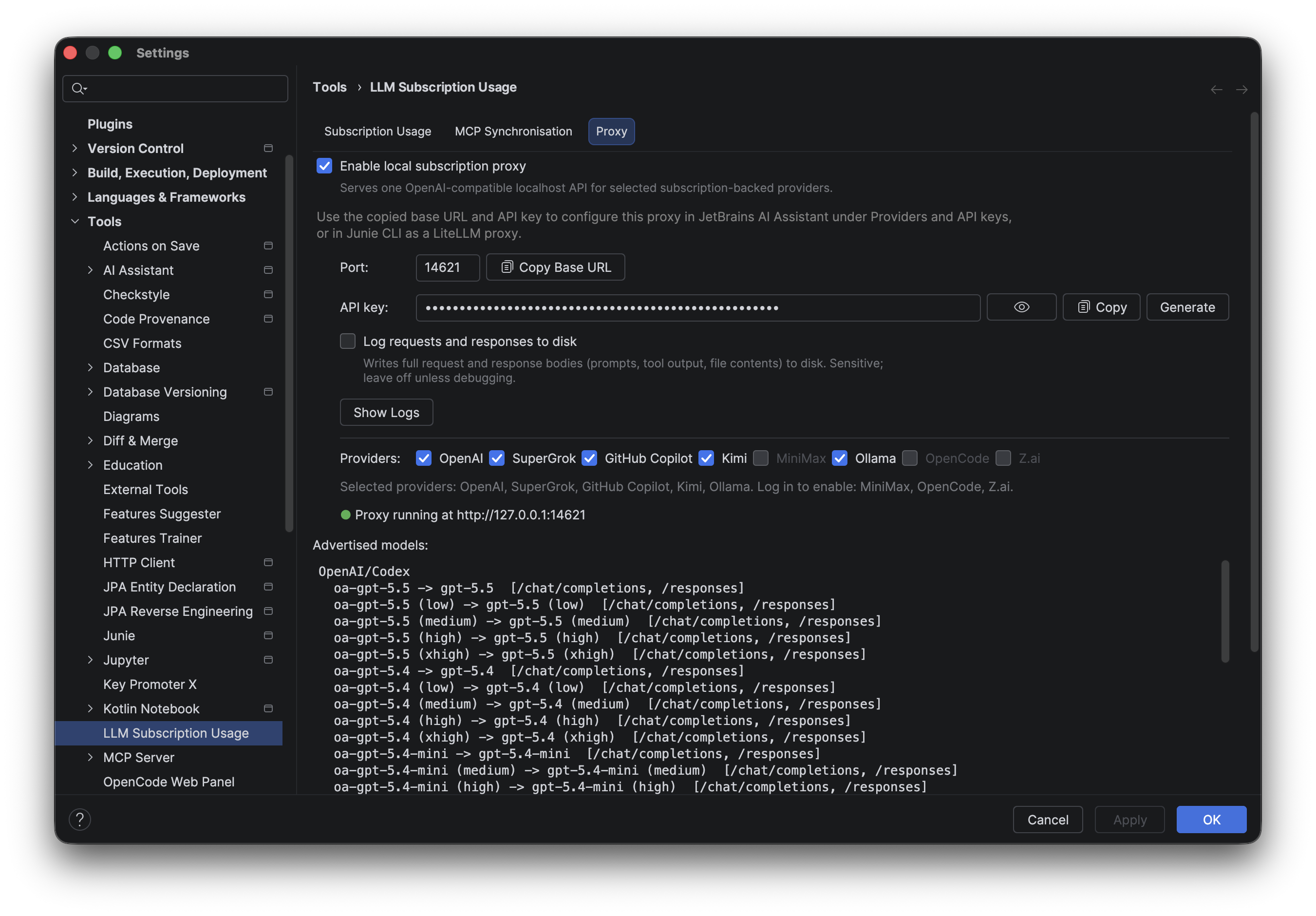Generate a new API key
The height and width of the screenshot is (916, 1316).
coord(1187,307)
